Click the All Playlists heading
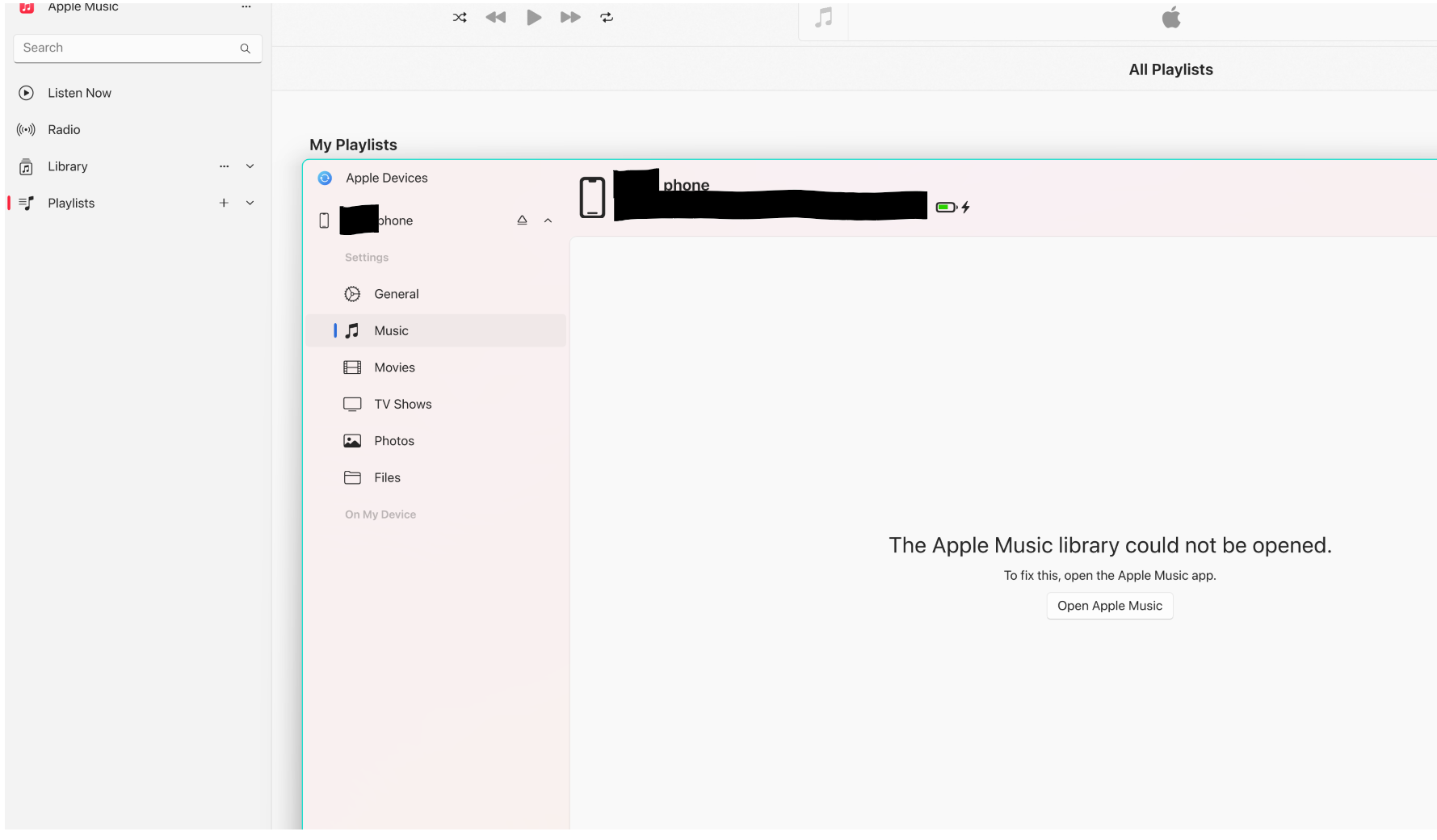This screenshot has height=840, width=1437. pyautogui.click(x=1170, y=69)
